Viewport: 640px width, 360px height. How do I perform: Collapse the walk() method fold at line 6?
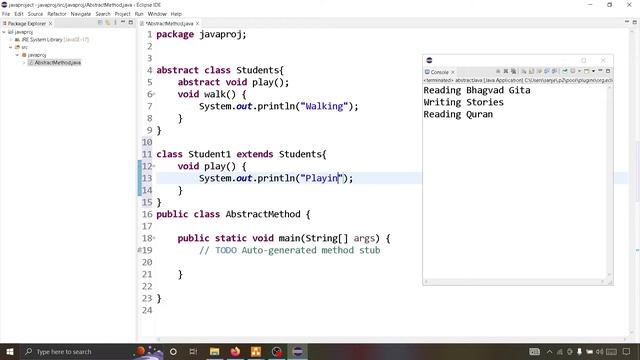coord(154,94)
